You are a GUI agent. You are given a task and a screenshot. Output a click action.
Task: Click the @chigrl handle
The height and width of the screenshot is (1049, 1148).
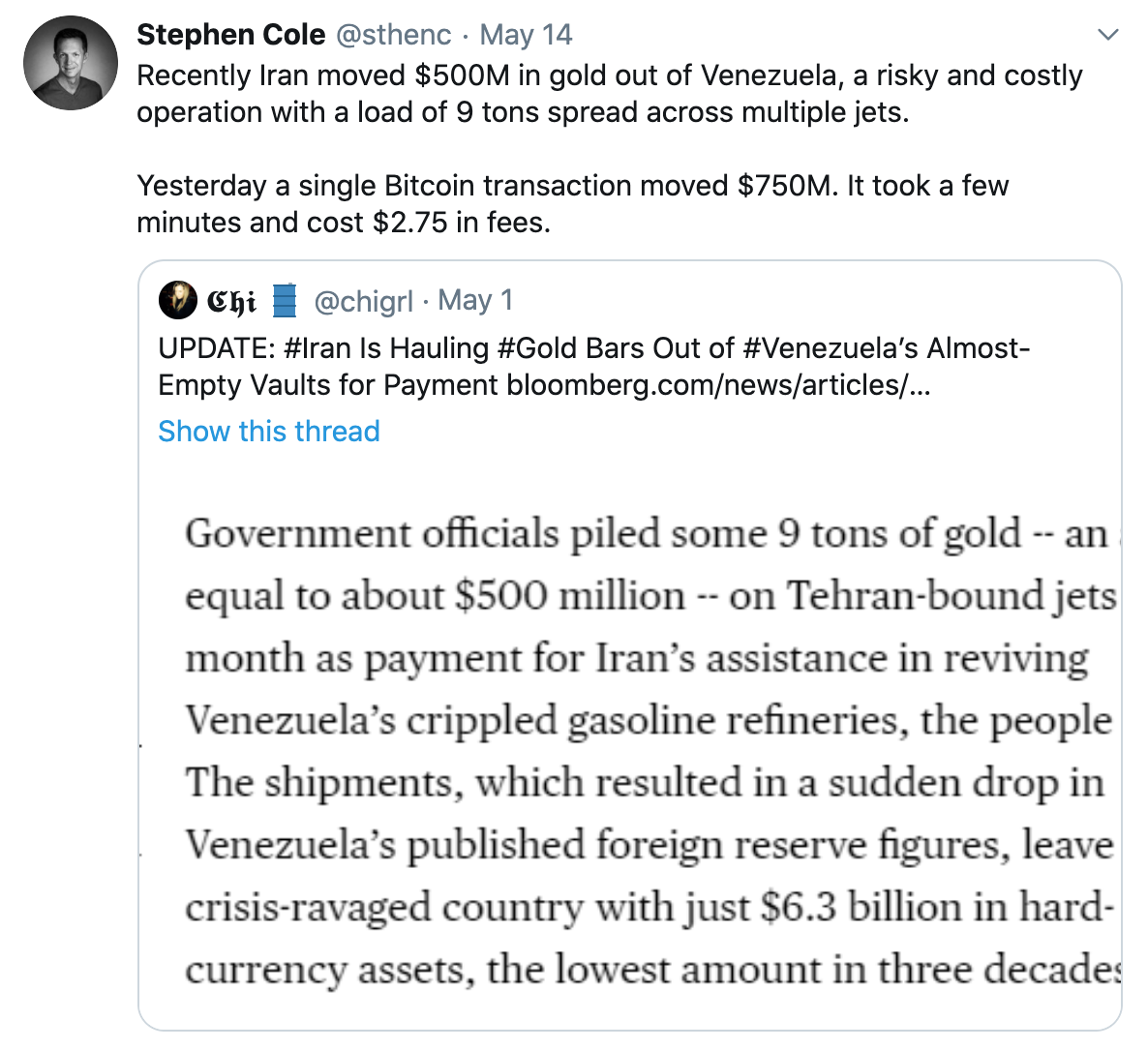pyautogui.click(x=363, y=300)
